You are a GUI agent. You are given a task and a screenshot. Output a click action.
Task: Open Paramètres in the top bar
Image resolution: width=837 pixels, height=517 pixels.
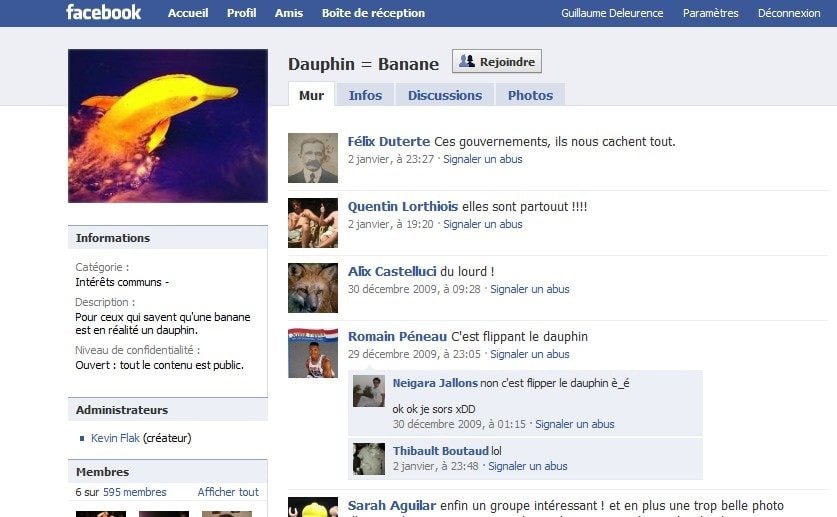[x=710, y=13]
